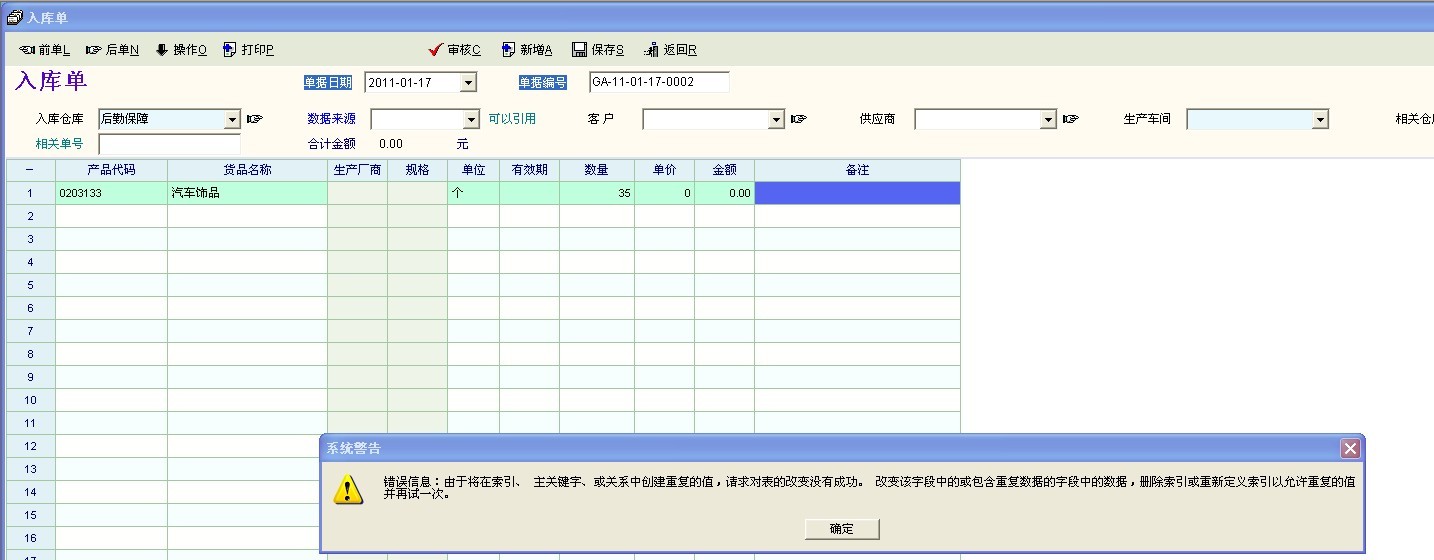Expand the 生产车间 workshop dropdown
Image resolution: width=1434 pixels, height=560 pixels.
[1320, 120]
